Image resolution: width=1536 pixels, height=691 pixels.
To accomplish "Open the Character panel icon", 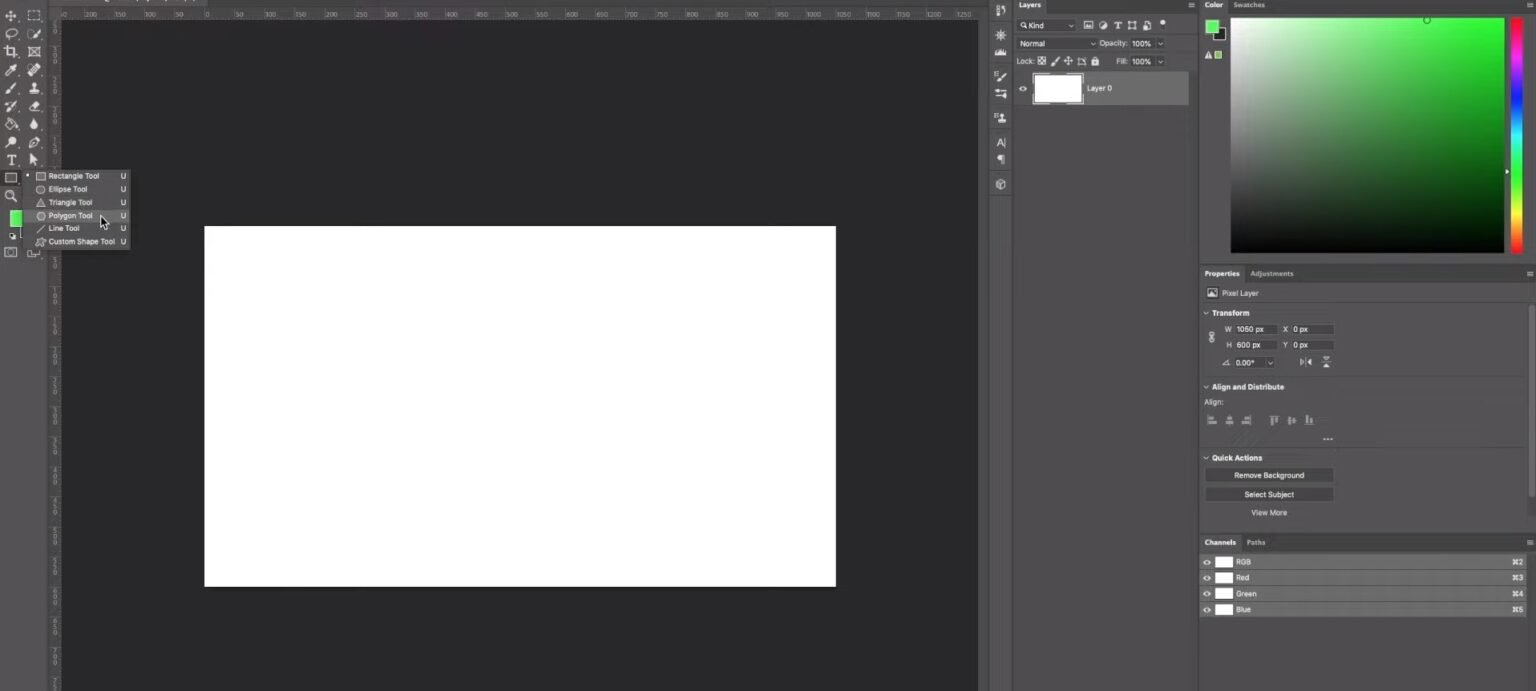I will [1001, 142].
